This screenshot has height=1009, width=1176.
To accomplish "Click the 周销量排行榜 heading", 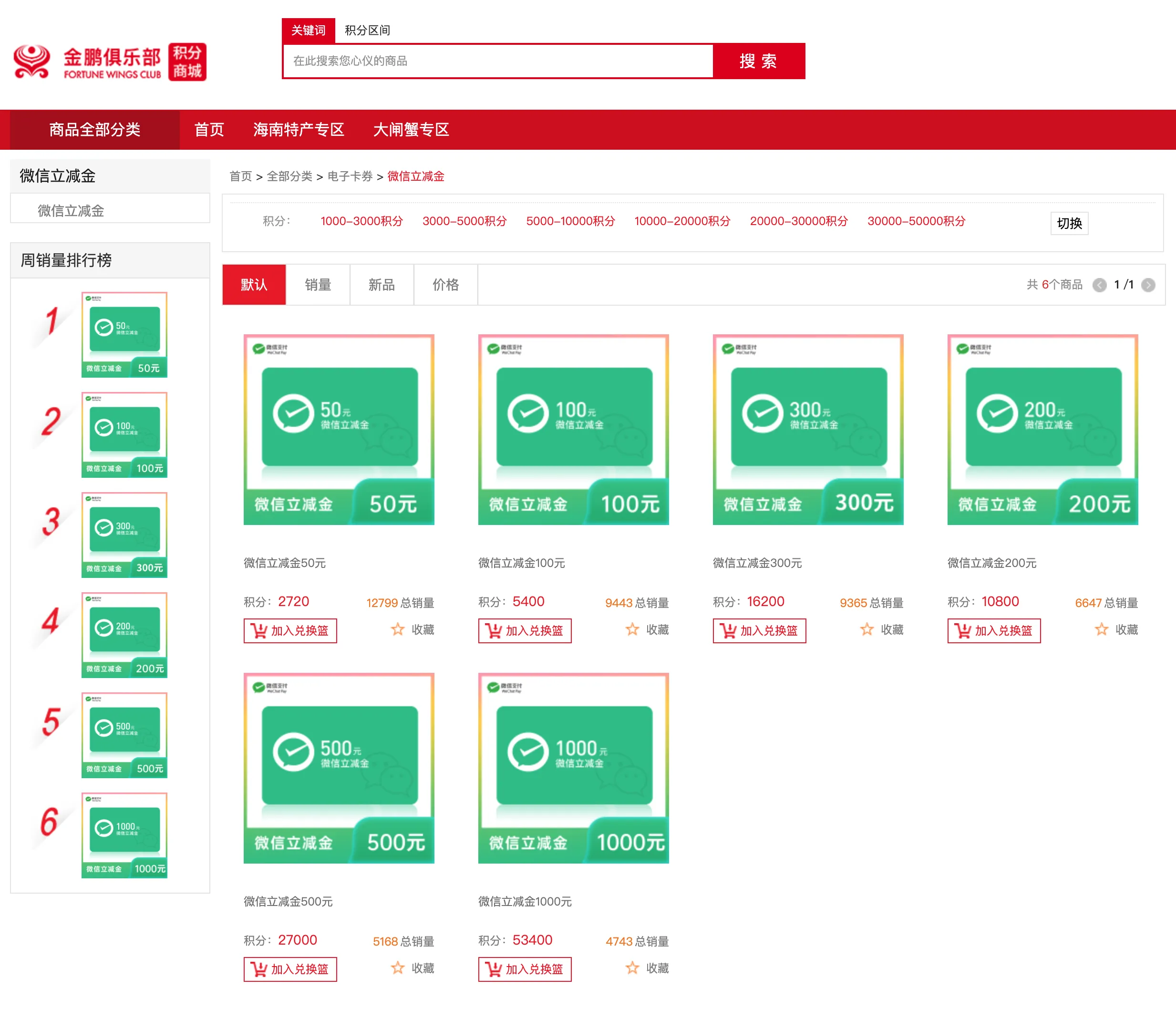I will click(x=66, y=260).
